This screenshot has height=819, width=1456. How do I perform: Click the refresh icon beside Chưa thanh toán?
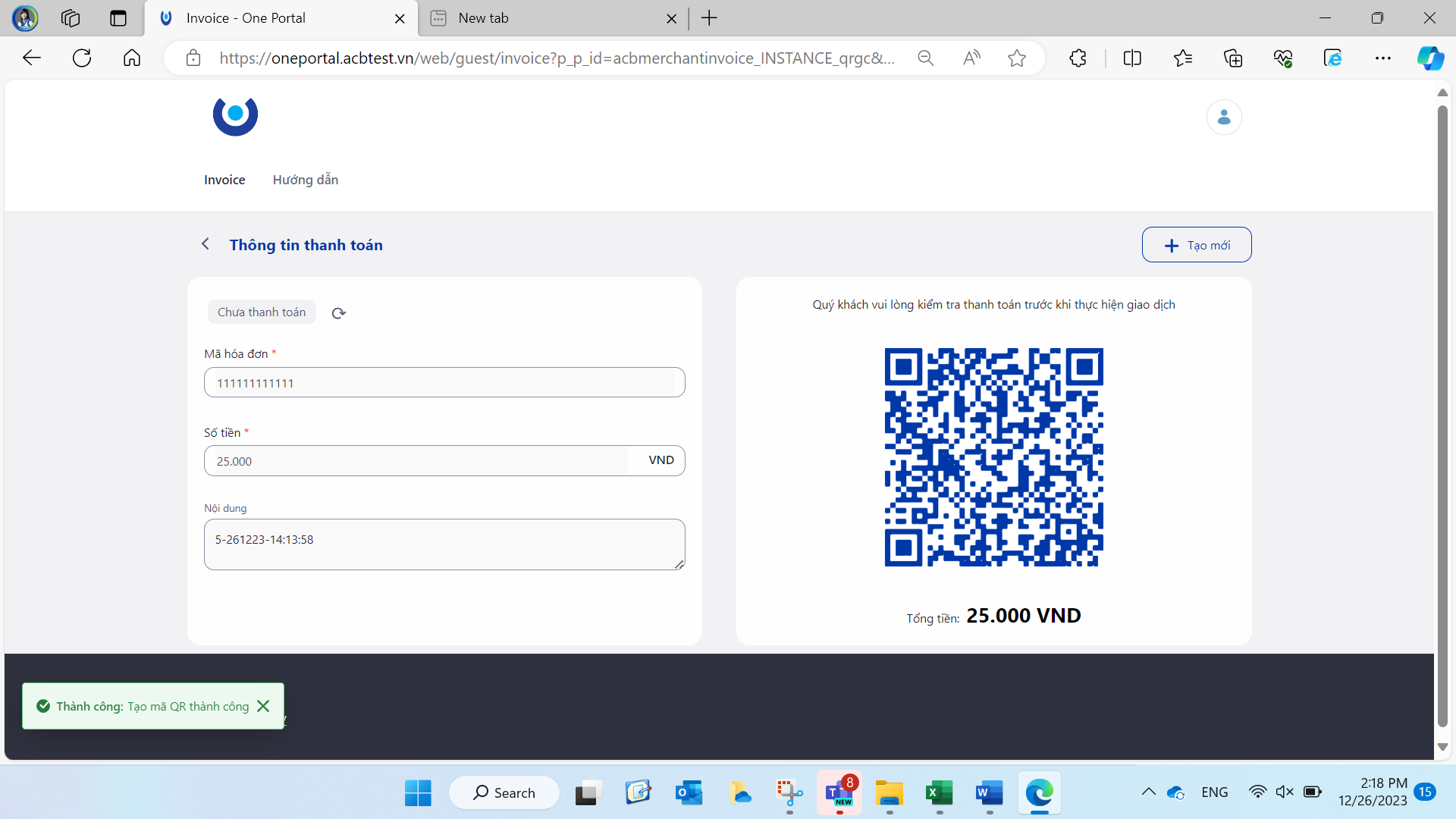[x=338, y=312]
